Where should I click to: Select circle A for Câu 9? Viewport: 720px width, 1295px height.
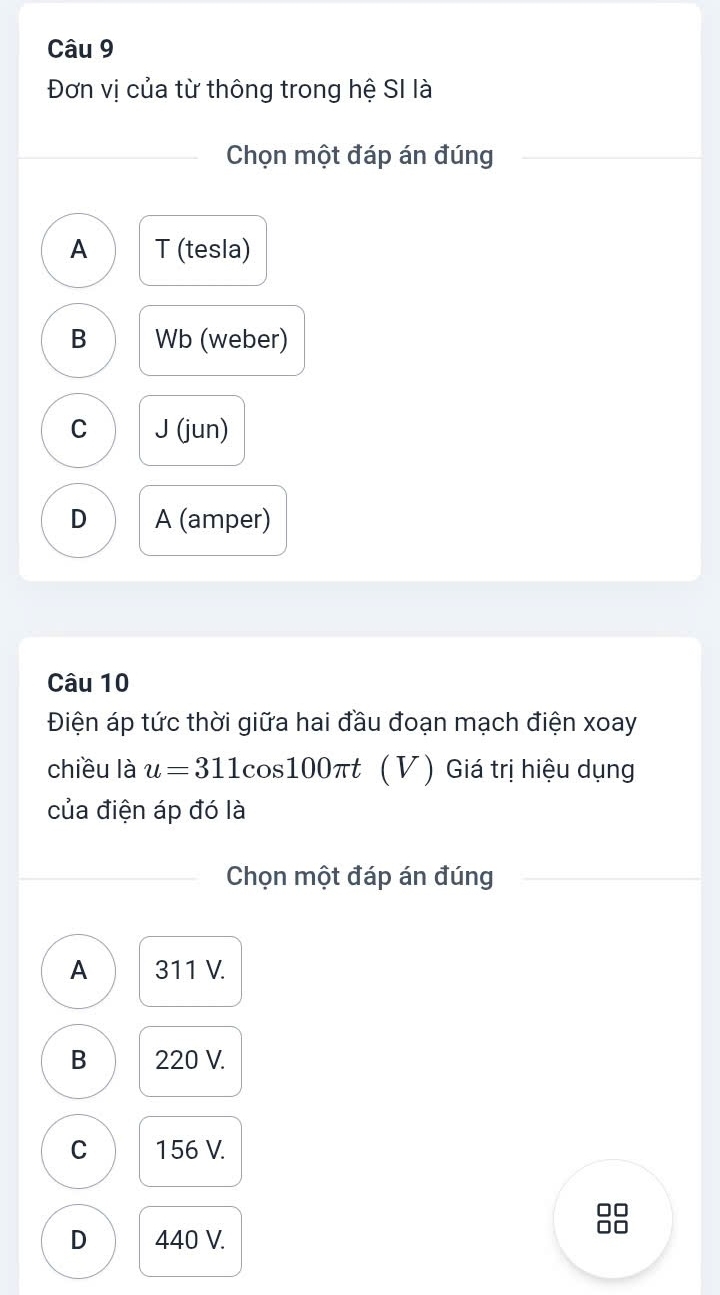[79, 250]
